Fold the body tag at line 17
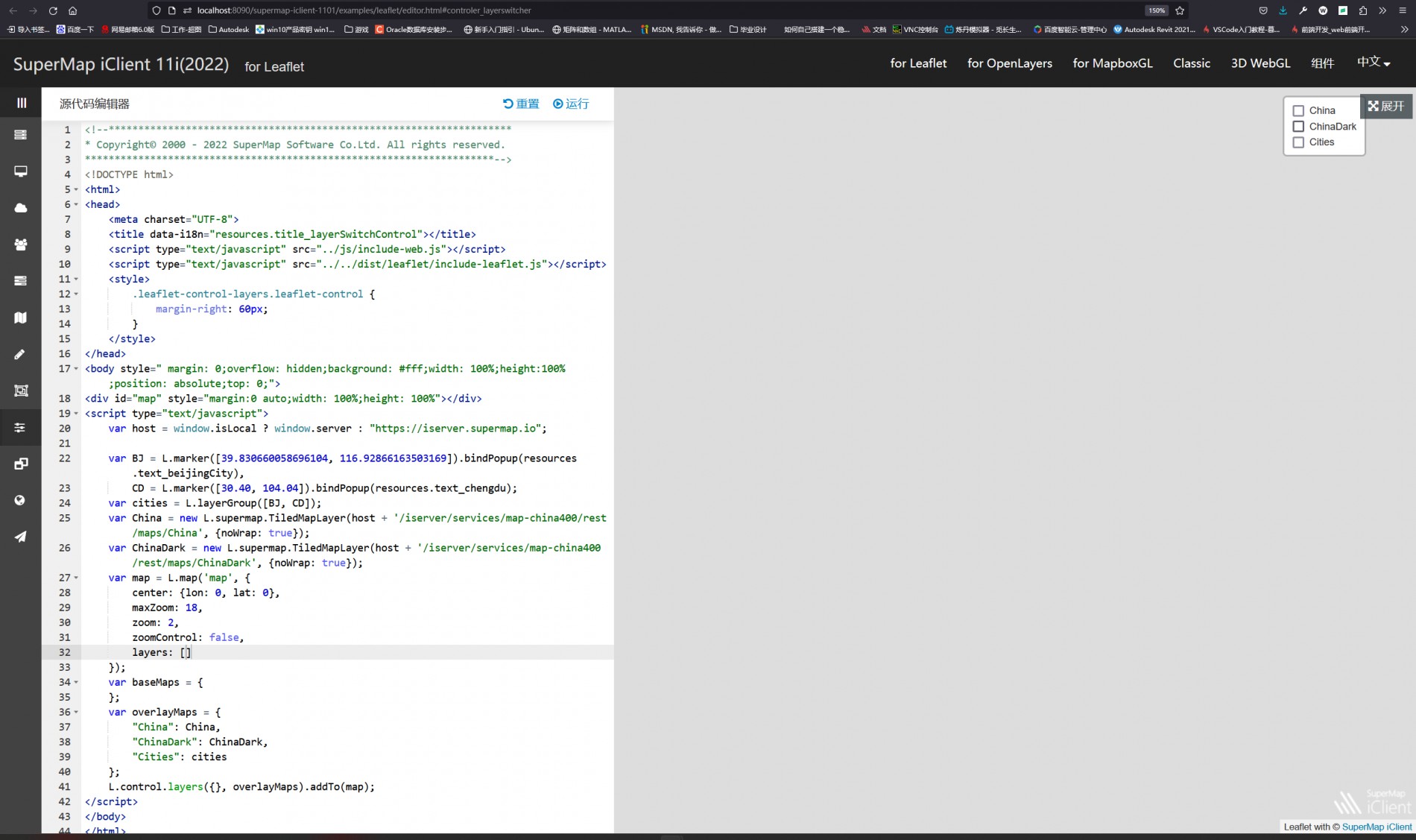Image resolution: width=1416 pixels, height=840 pixels. click(x=76, y=369)
